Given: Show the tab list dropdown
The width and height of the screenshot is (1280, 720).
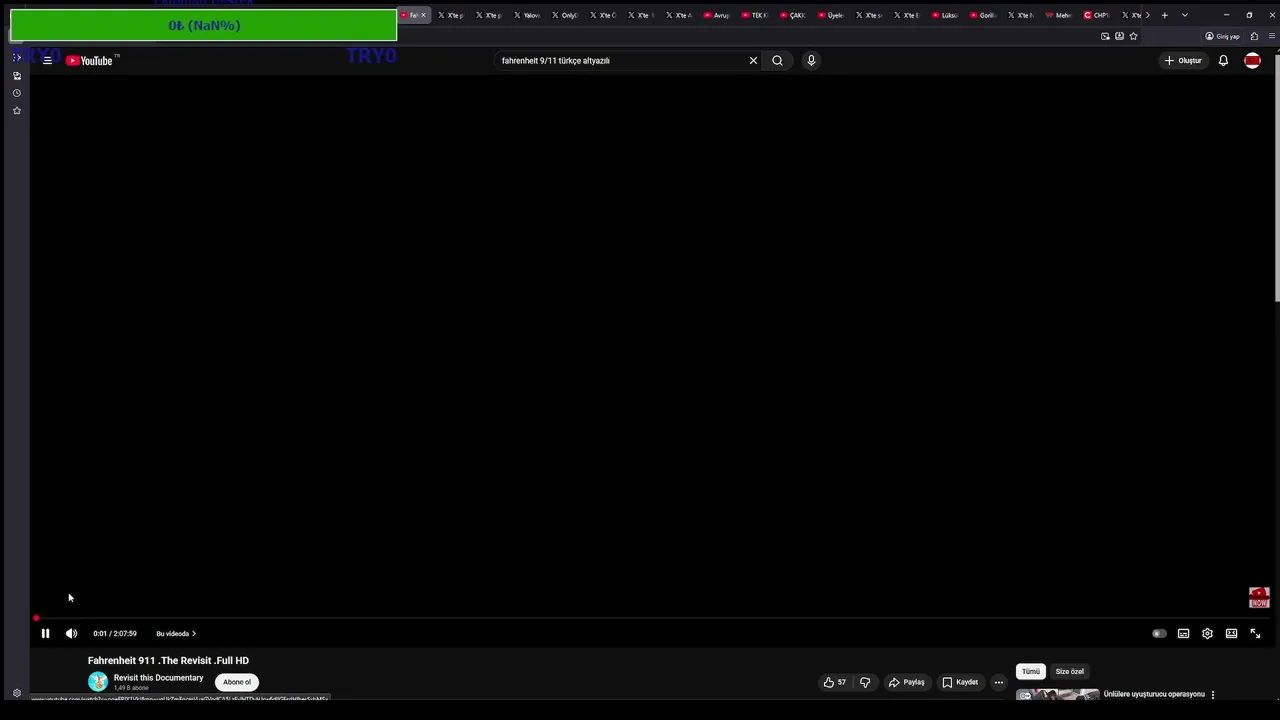Looking at the screenshot, I should pyautogui.click(x=1185, y=15).
